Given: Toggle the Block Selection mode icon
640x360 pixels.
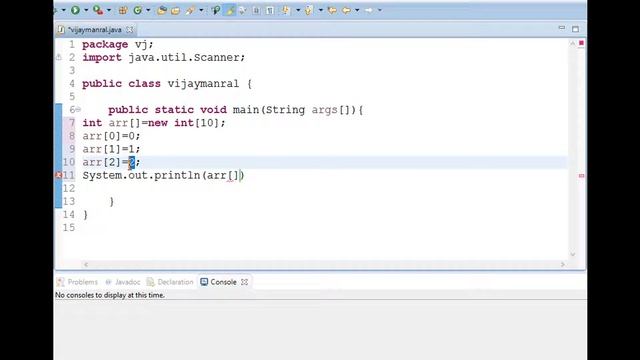Looking at the screenshot, I should click(256, 10).
